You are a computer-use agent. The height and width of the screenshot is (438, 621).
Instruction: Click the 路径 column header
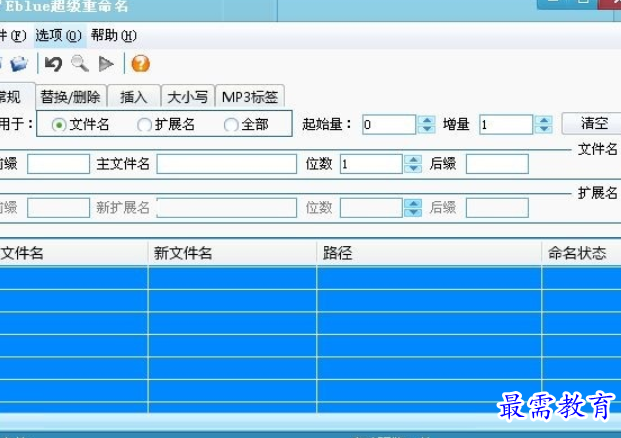[429, 253]
